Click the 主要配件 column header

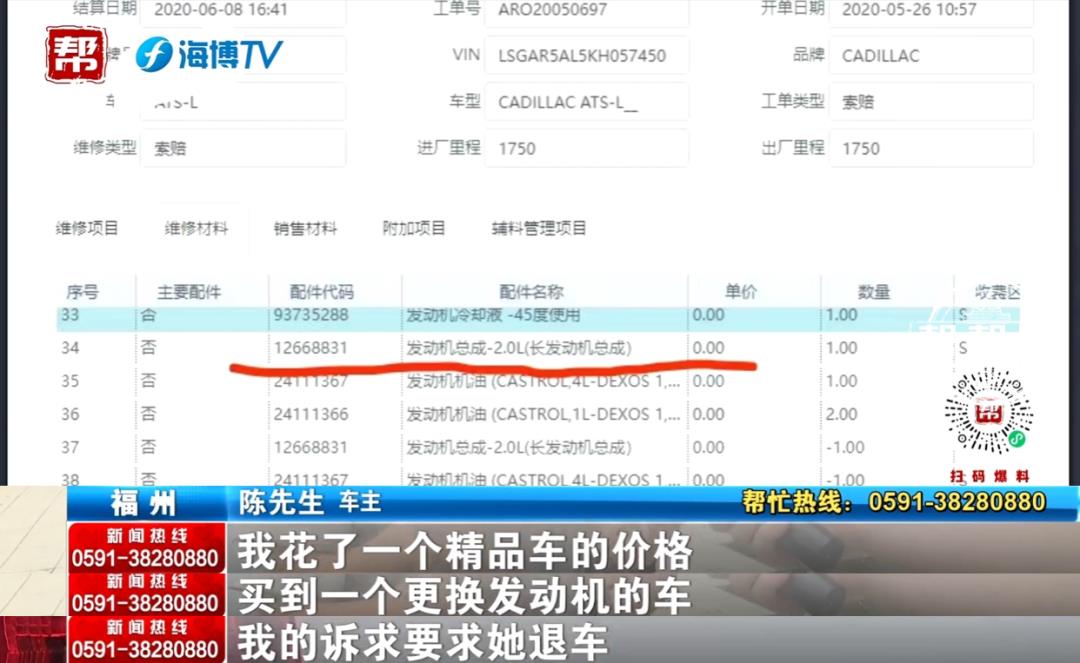coord(189,292)
